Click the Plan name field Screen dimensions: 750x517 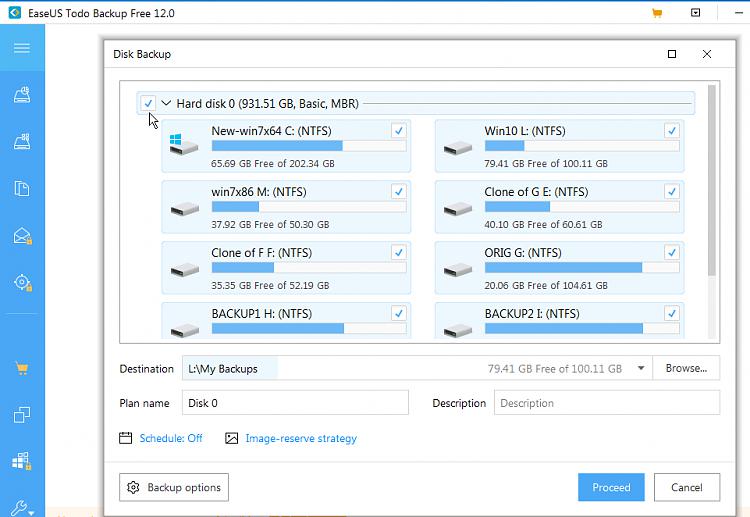pyautogui.click(x=295, y=403)
